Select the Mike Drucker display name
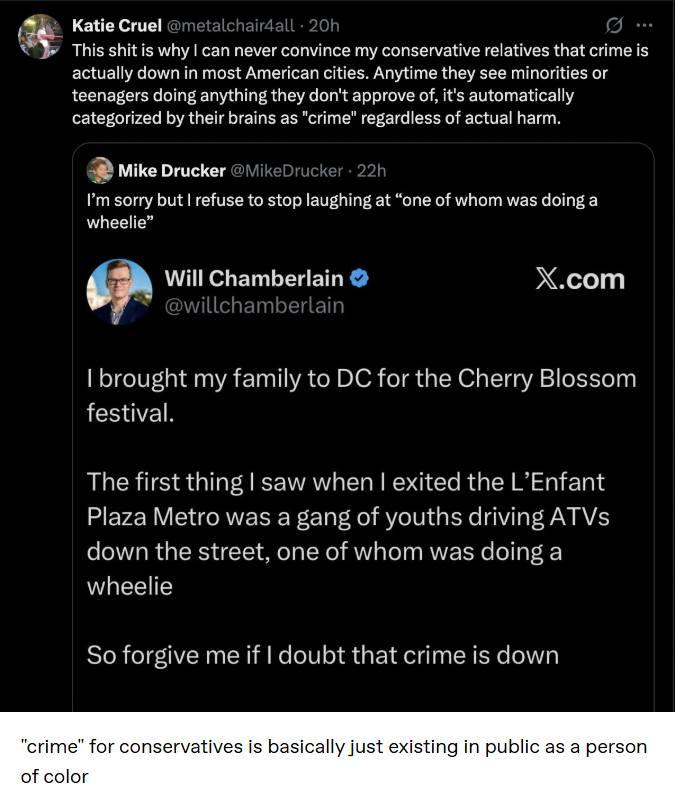Screen dimensions: 675x810 coord(172,171)
